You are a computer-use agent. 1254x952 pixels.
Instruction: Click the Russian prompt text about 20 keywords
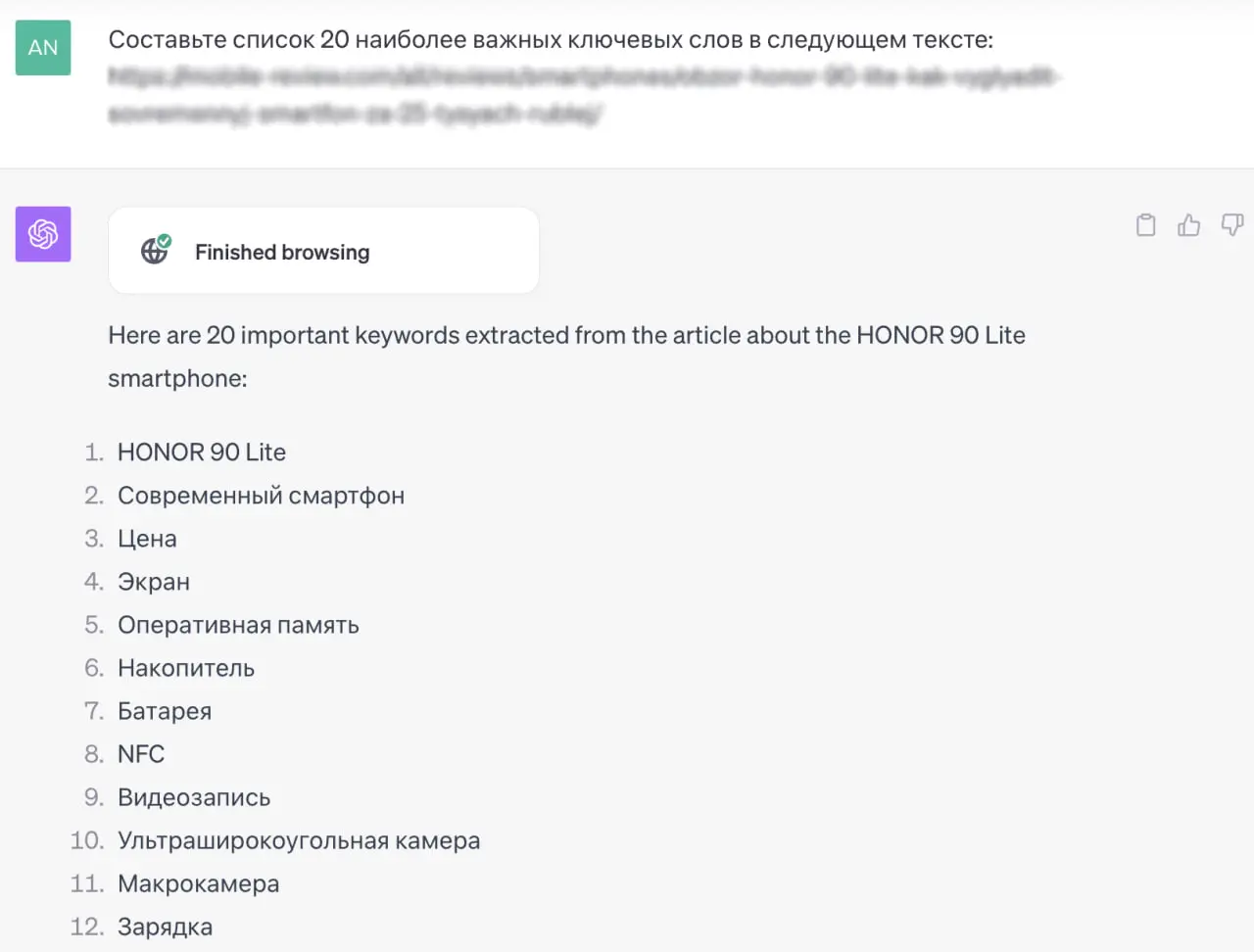(551, 40)
